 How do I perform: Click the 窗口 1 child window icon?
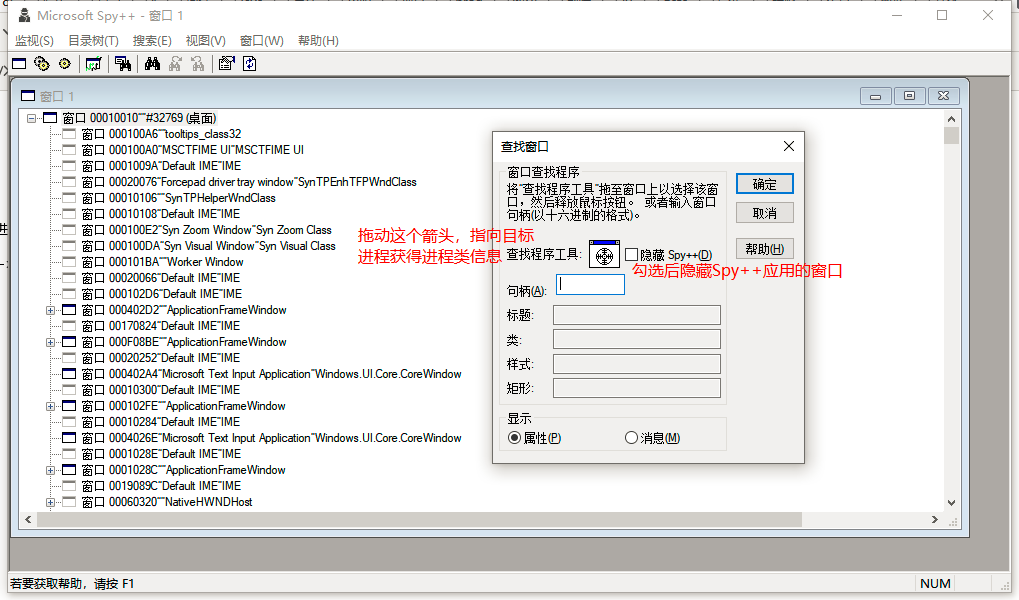pyautogui.click(x=28, y=96)
